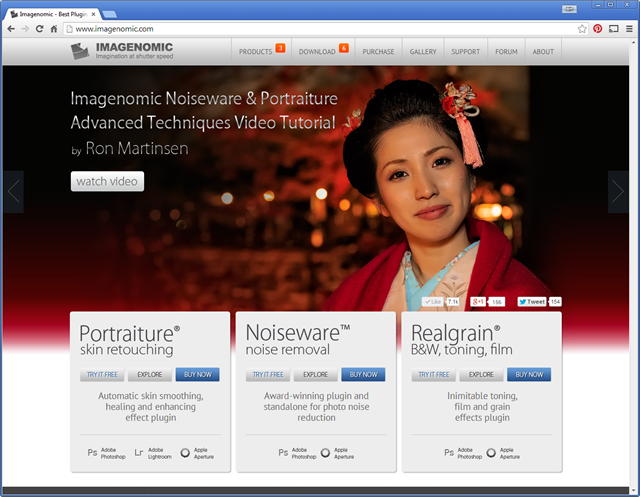Show the next slide in the banner
Screen dimensions: 640x497
[618, 192]
